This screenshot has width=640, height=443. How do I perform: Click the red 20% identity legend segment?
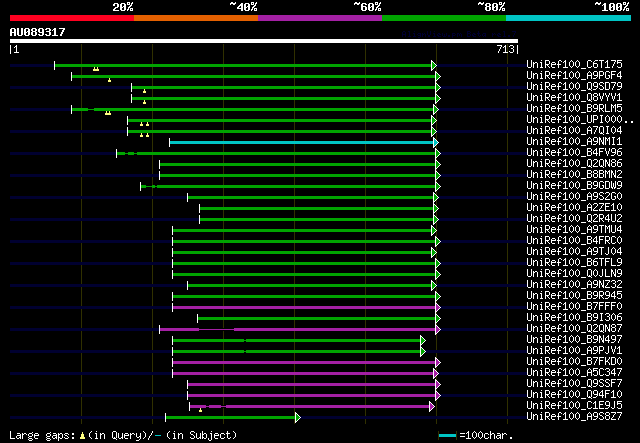coord(72,18)
